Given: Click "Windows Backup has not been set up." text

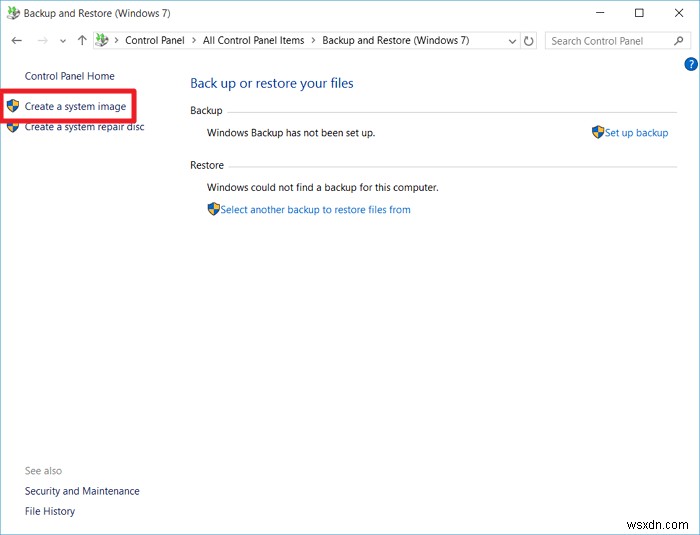Looking at the screenshot, I should click(x=291, y=133).
